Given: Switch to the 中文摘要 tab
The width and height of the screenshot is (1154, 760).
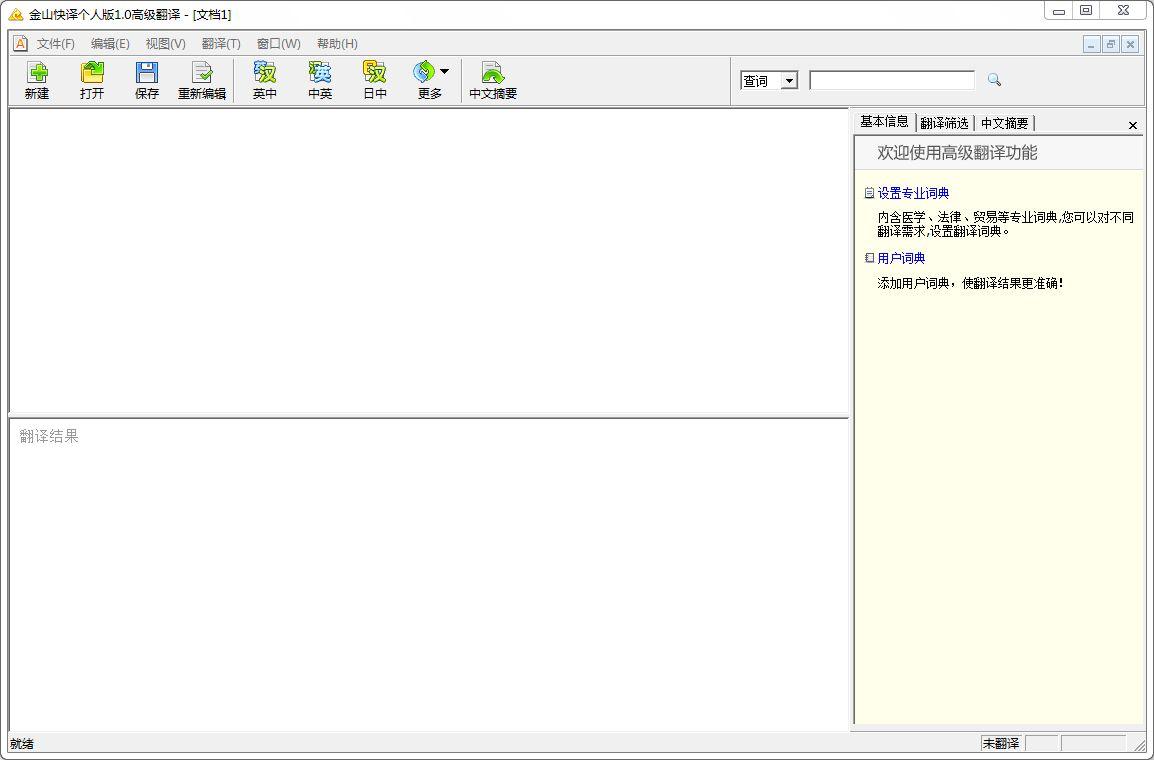Looking at the screenshot, I should point(1004,123).
